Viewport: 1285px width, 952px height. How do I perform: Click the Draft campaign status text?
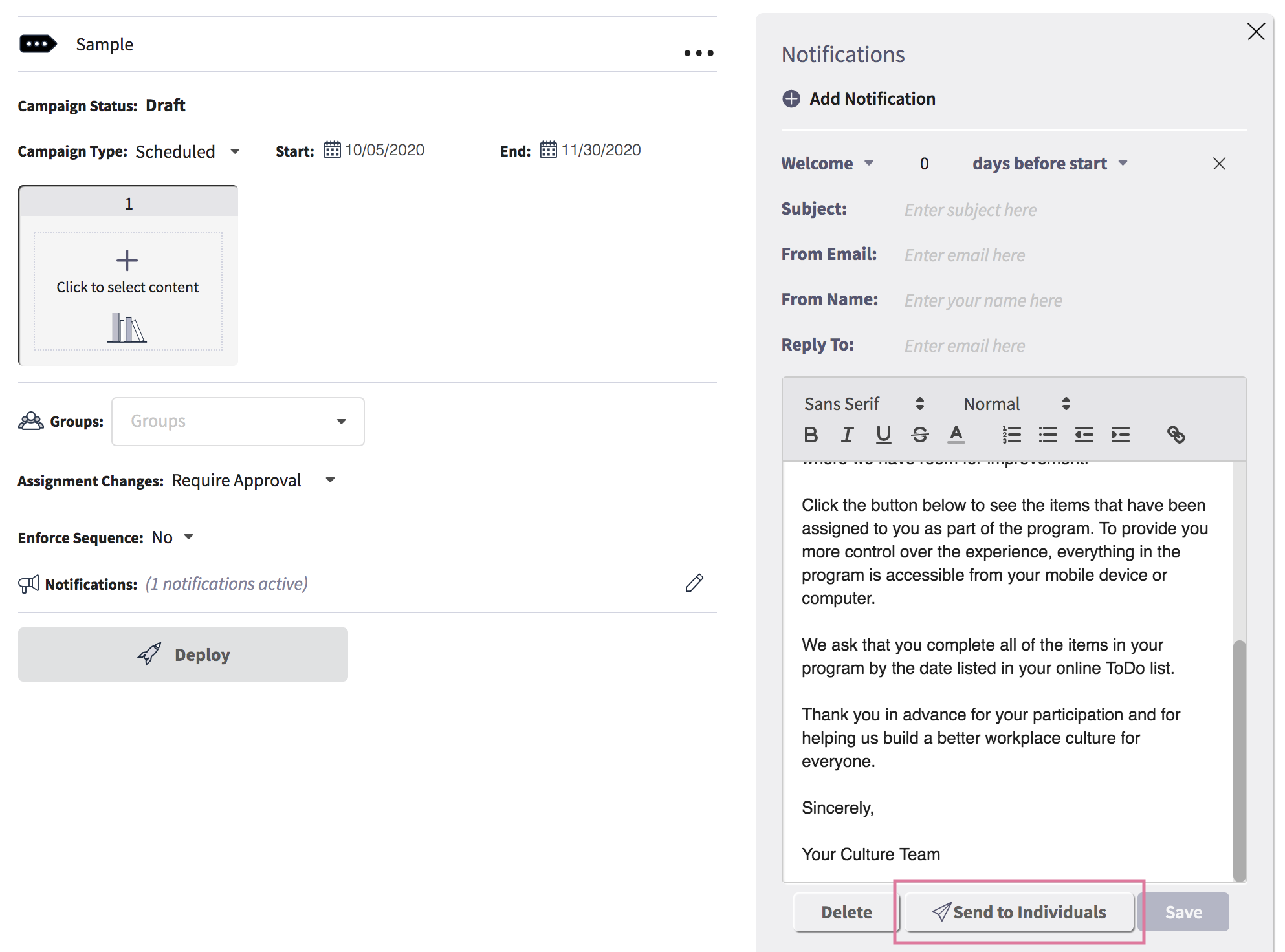click(x=166, y=105)
